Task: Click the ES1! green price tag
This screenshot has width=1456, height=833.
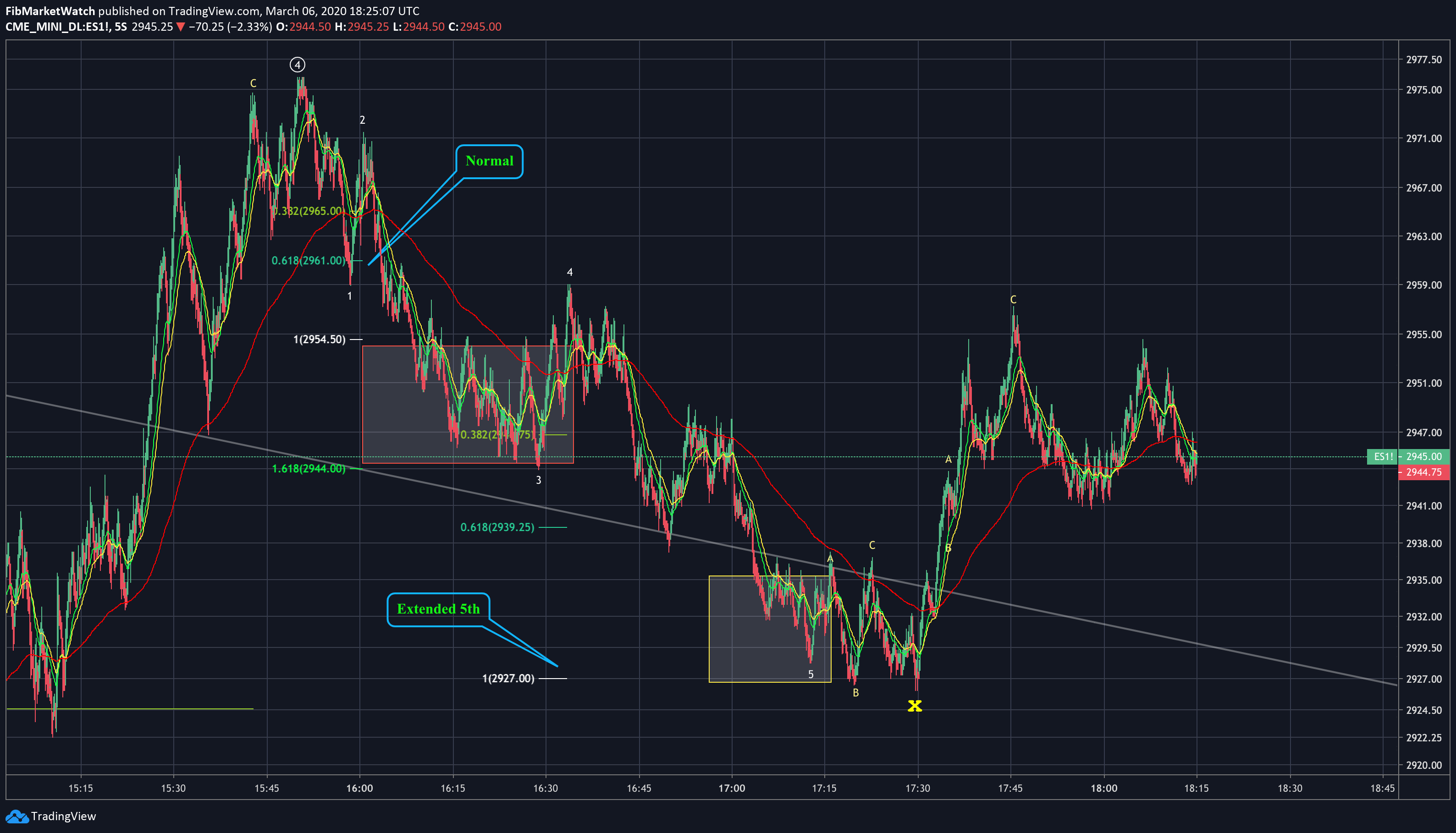Action: pyautogui.click(x=1383, y=456)
